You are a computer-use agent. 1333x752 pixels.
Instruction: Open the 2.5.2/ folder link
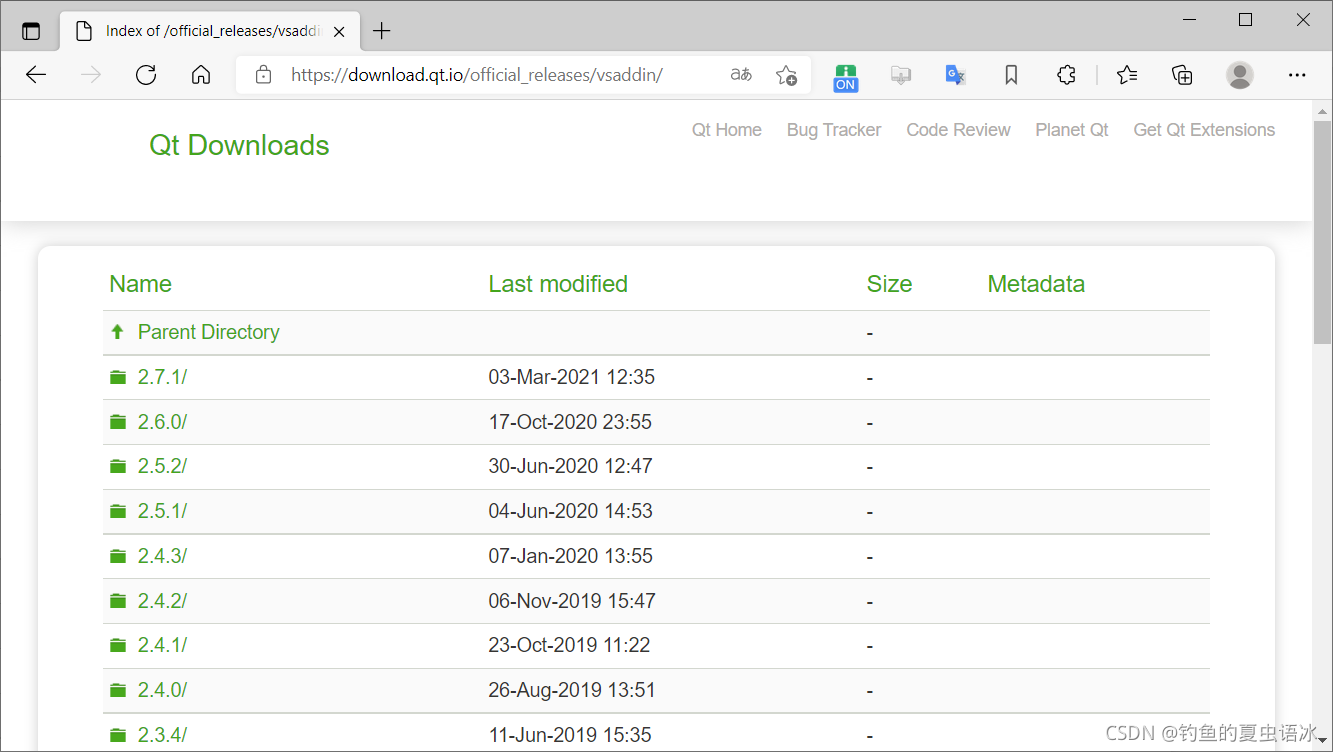click(x=162, y=466)
